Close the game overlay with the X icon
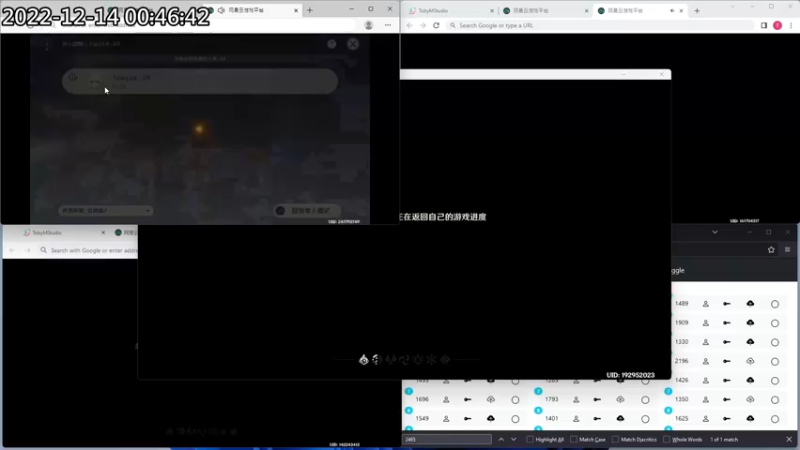800x450 pixels. tap(353, 44)
